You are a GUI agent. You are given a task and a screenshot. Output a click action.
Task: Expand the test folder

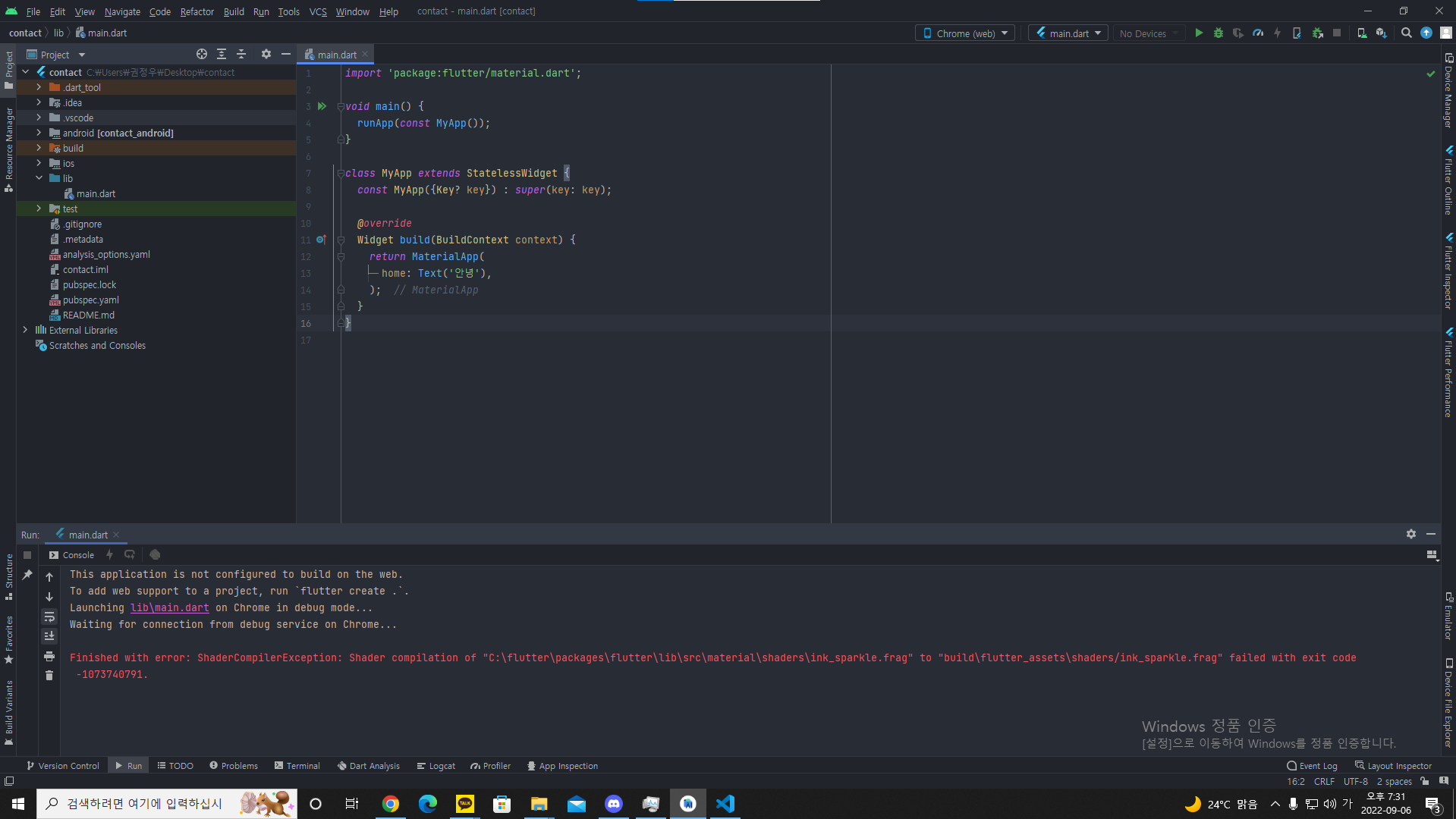(x=39, y=209)
